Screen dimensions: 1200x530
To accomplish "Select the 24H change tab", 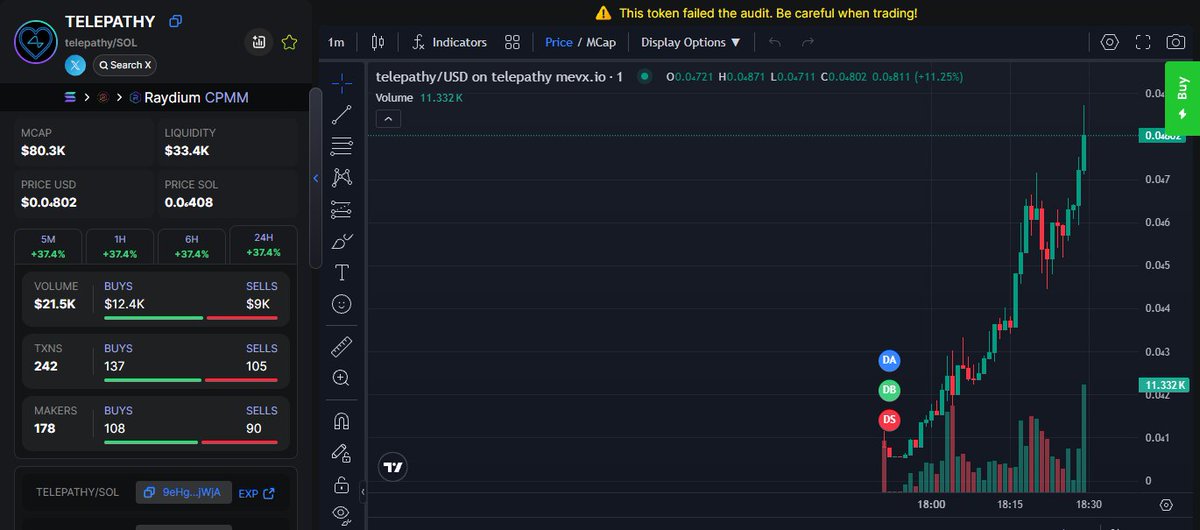I will click(x=263, y=246).
